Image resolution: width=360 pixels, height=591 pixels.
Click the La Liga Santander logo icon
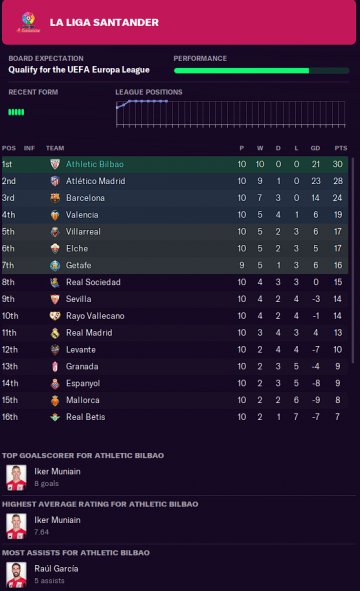(x=28, y=22)
